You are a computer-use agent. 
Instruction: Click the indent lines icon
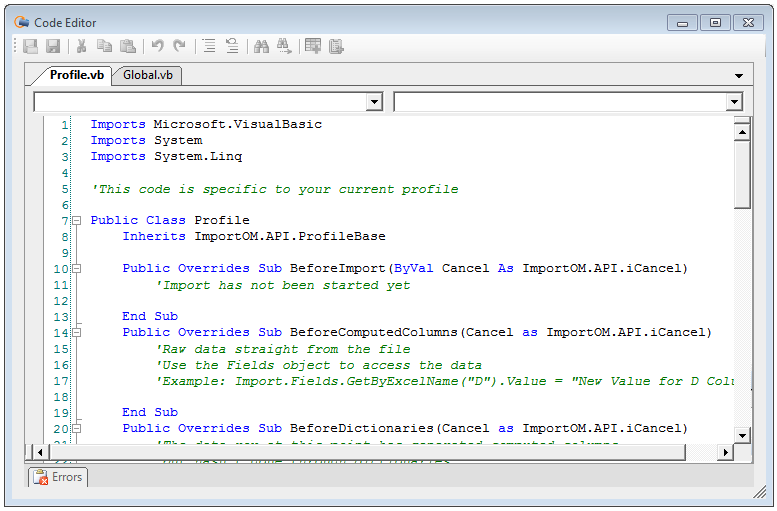coord(209,46)
